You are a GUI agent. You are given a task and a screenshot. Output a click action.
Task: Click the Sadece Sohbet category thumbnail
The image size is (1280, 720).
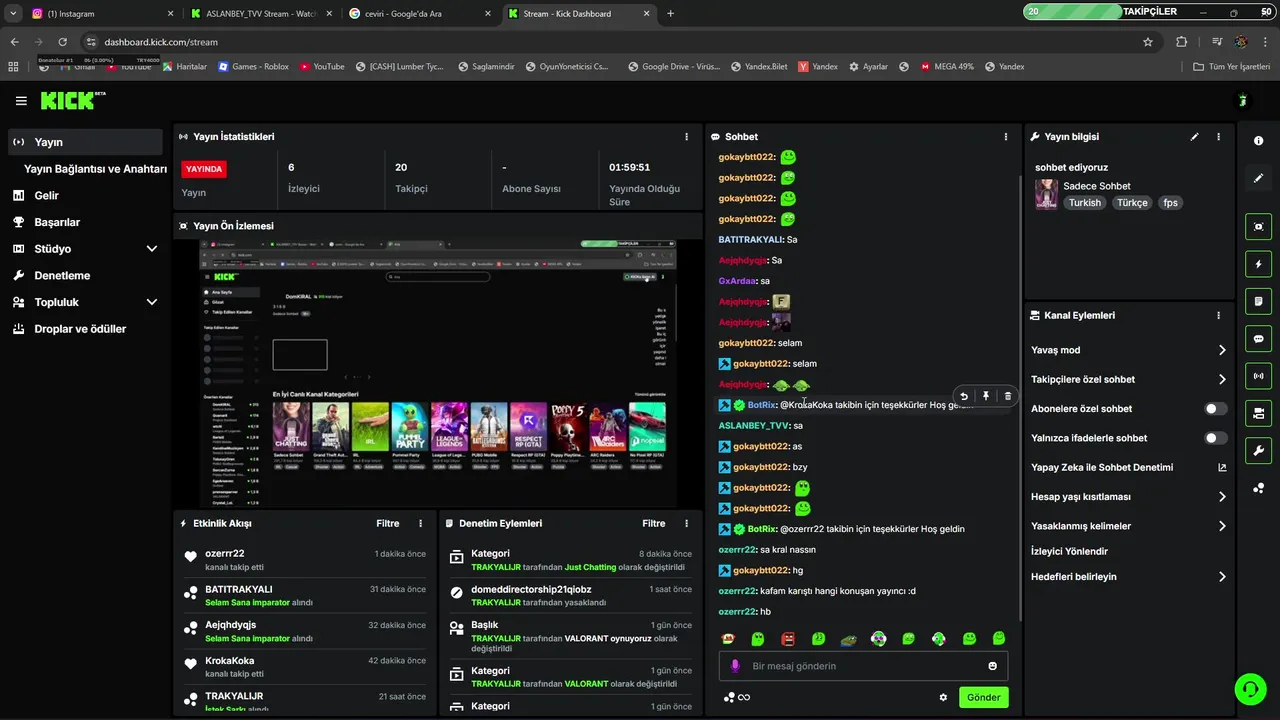coord(1046,194)
